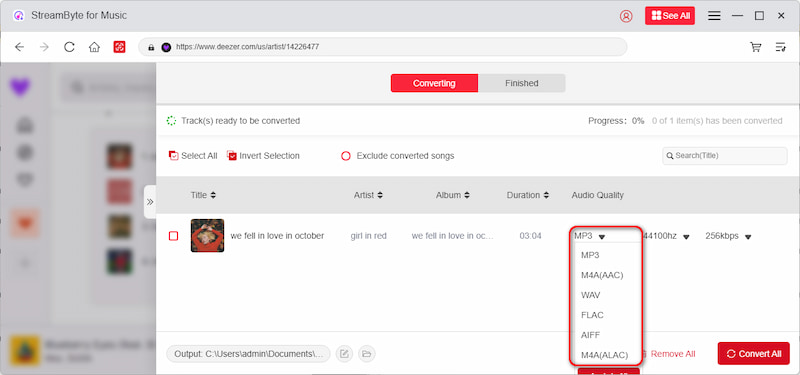Choose M4A(AAC) from the format list
Screen dimensions: 800x375
[x=602, y=275]
